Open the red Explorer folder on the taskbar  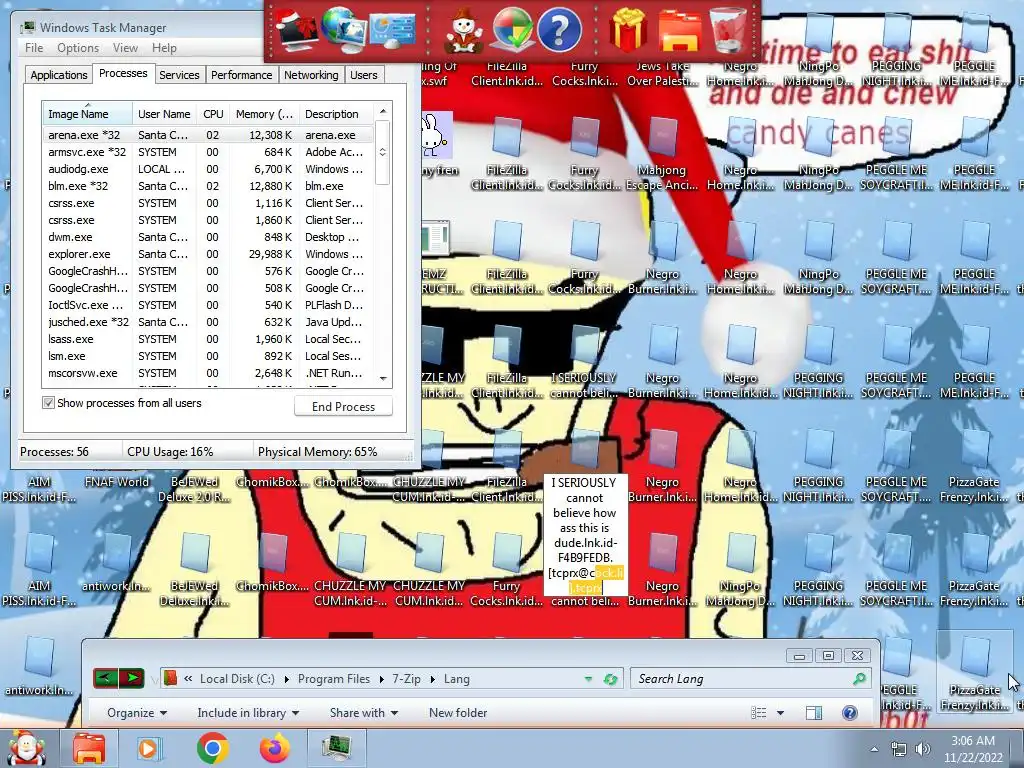point(89,748)
